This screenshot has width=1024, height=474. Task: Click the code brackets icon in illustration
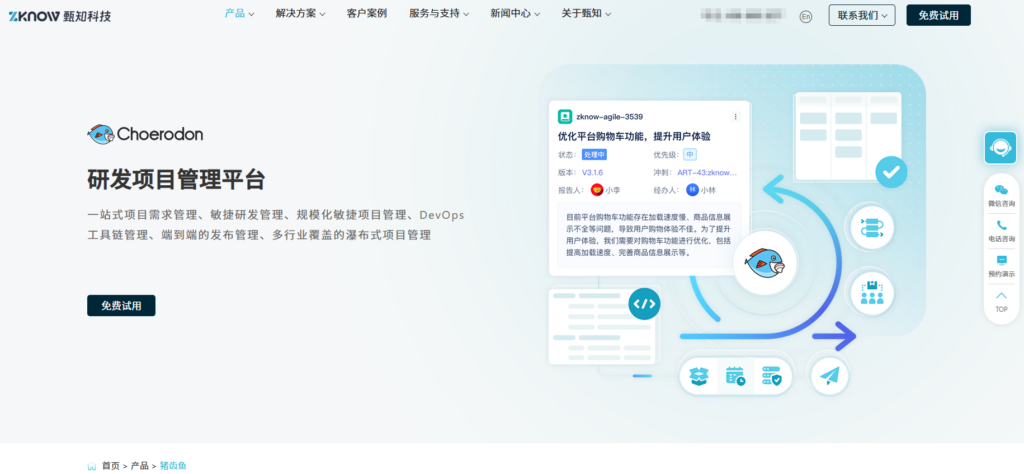(x=644, y=304)
